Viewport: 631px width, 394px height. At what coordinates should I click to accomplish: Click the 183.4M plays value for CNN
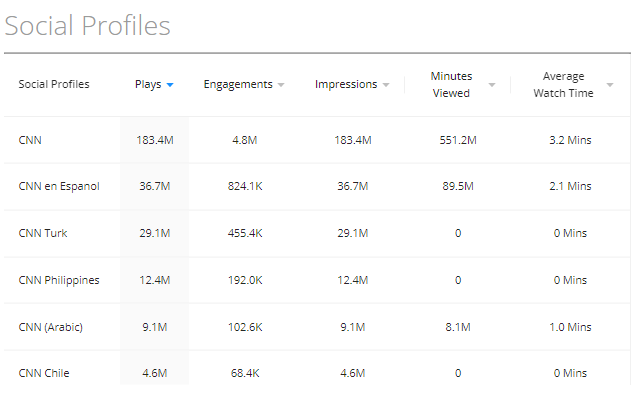tap(155, 140)
